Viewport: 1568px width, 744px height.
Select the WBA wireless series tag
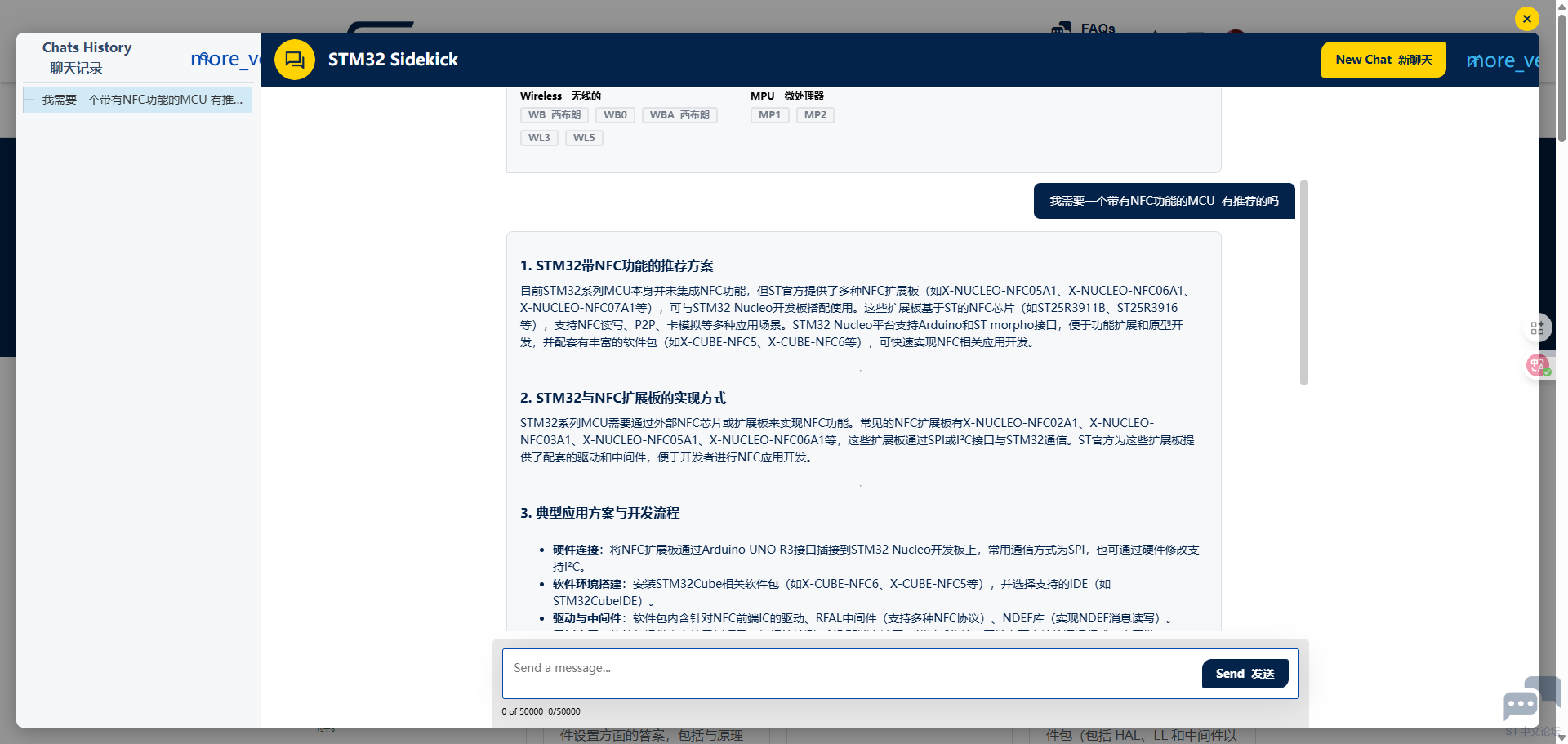pyautogui.click(x=679, y=115)
